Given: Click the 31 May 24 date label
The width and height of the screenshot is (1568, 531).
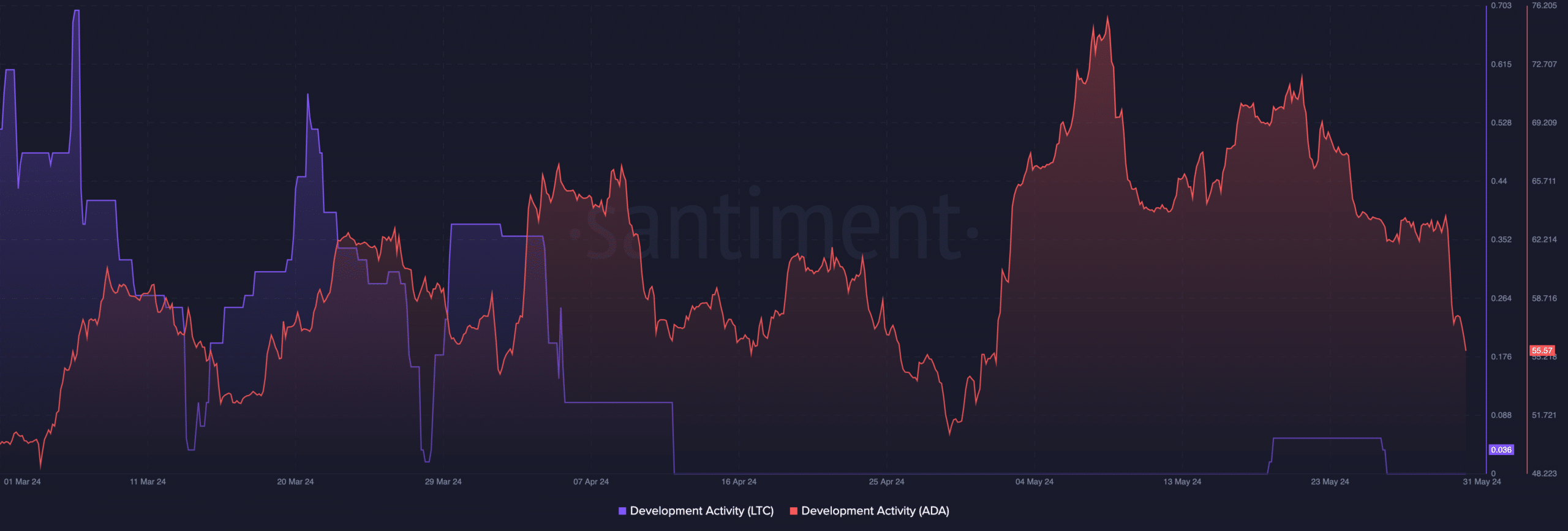Looking at the screenshot, I should click(1482, 482).
